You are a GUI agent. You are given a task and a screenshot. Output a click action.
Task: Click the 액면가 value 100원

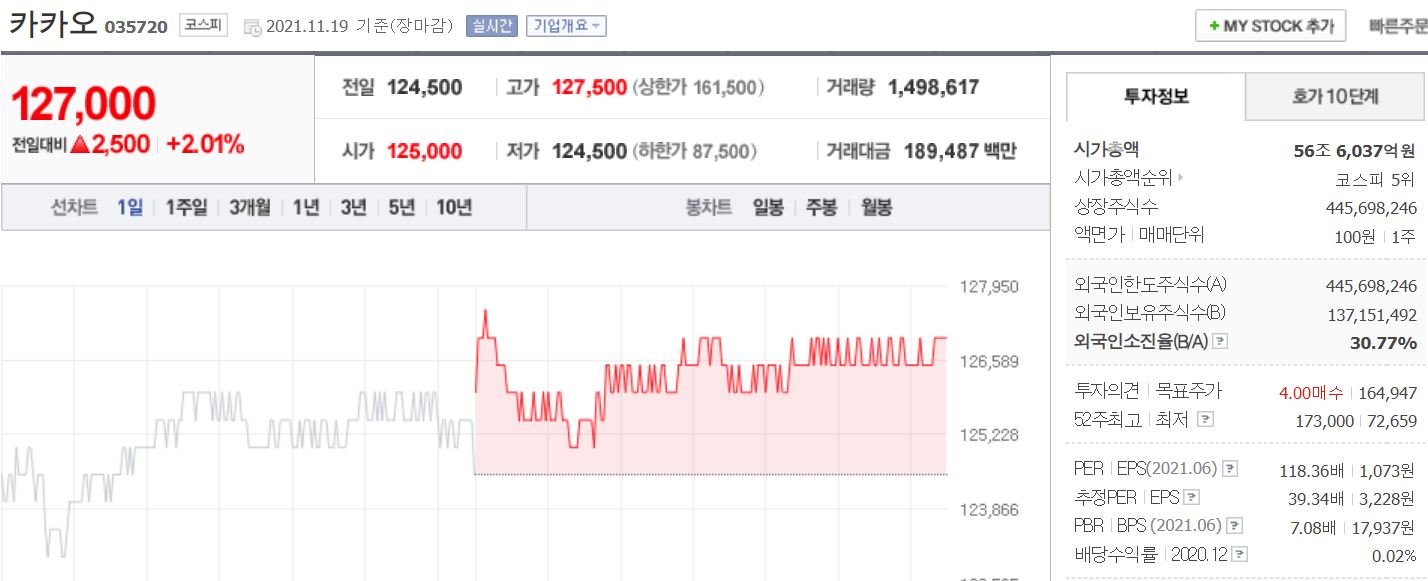(1356, 236)
